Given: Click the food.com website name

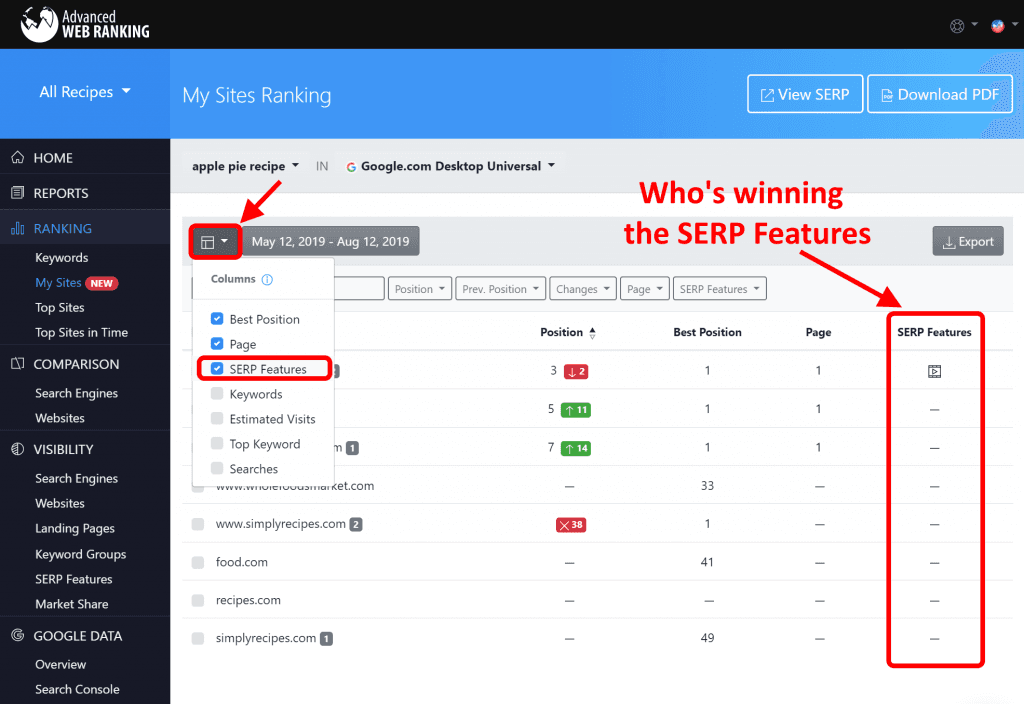Looking at the screenshot, I should click(x=242, y=562).
